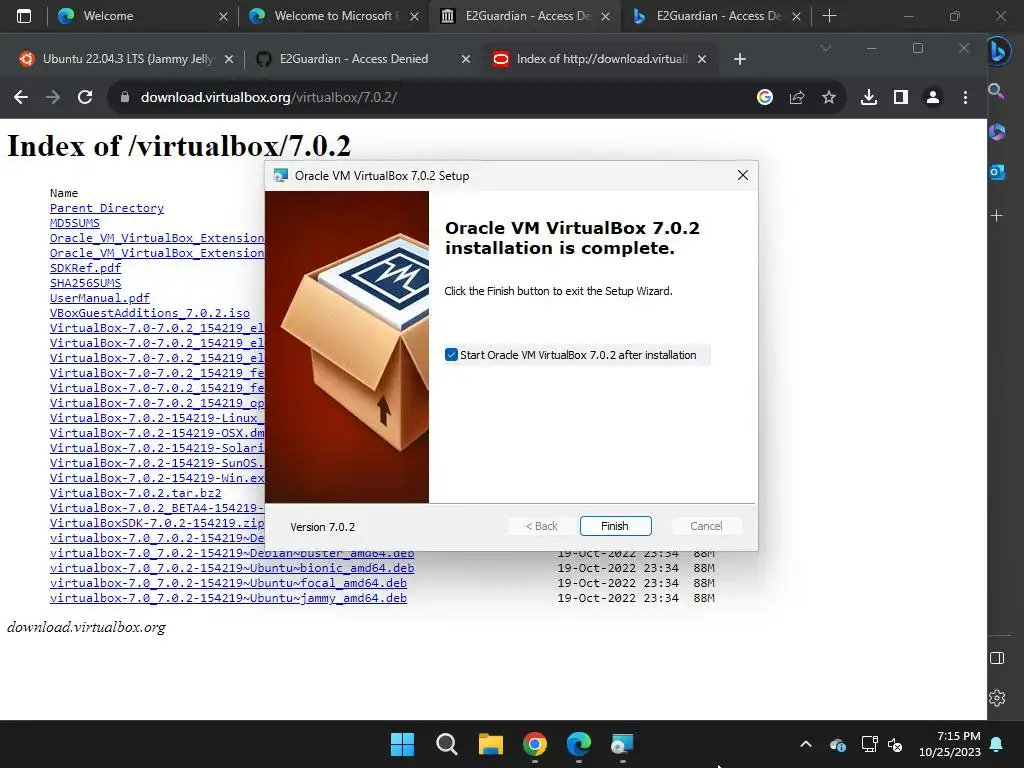Image resolution: width=1024 pixels, height=768 pixels.
Task: Open Microsoft 365 sidebar icon
Action: tap(997, 132)
